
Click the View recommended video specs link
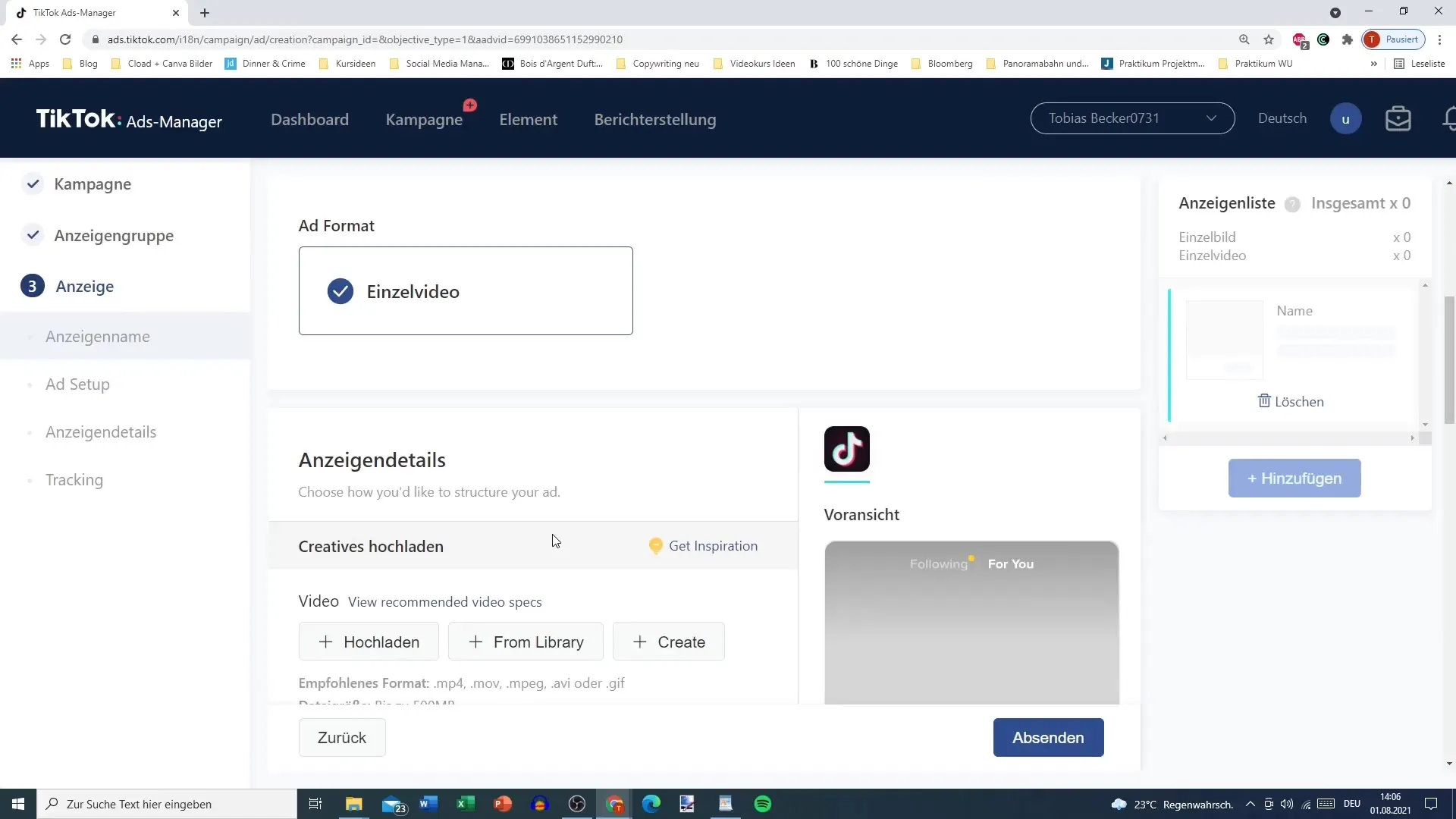[445, 601]
